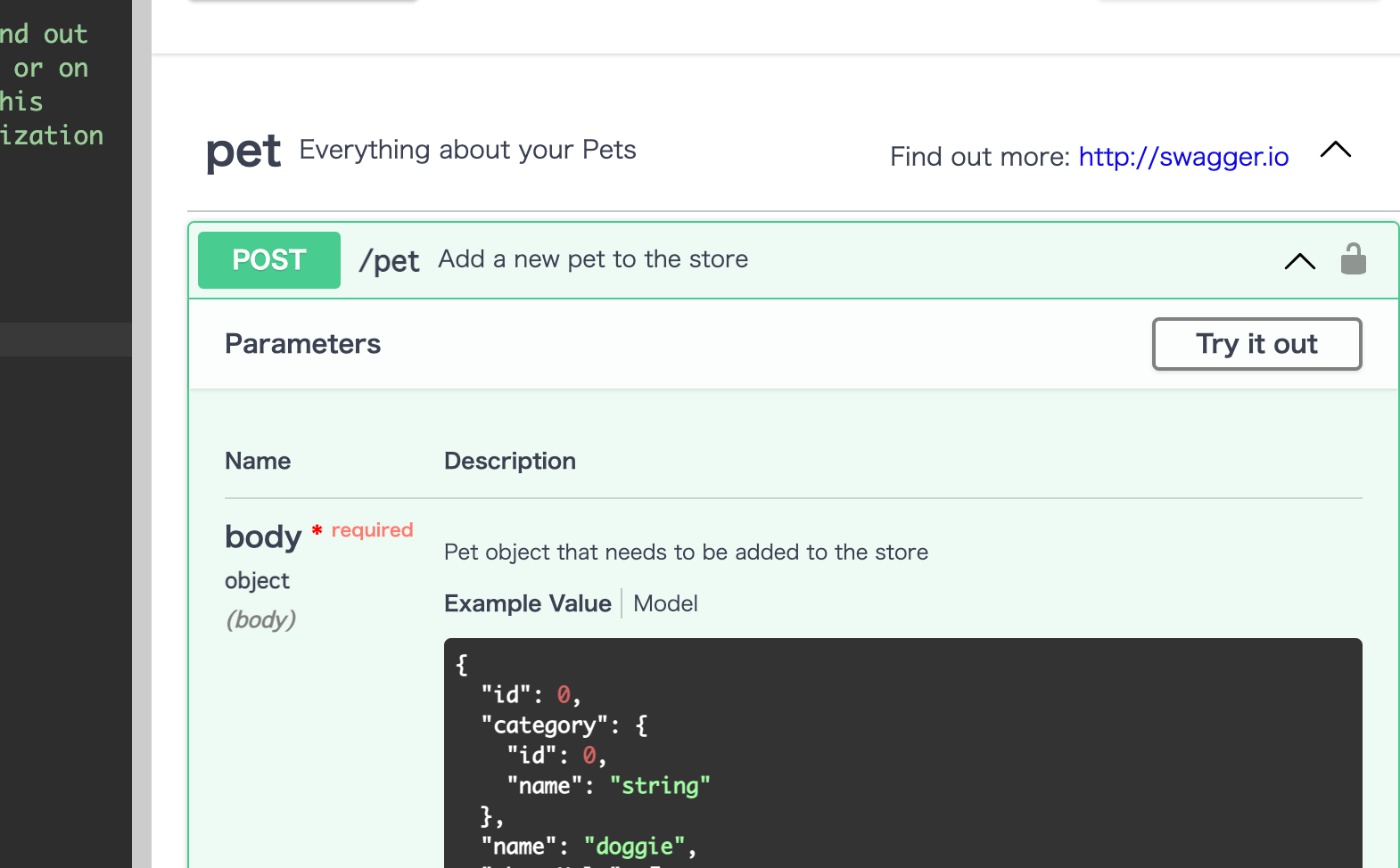Click the pet tag heading

click(x=243, y=152)
